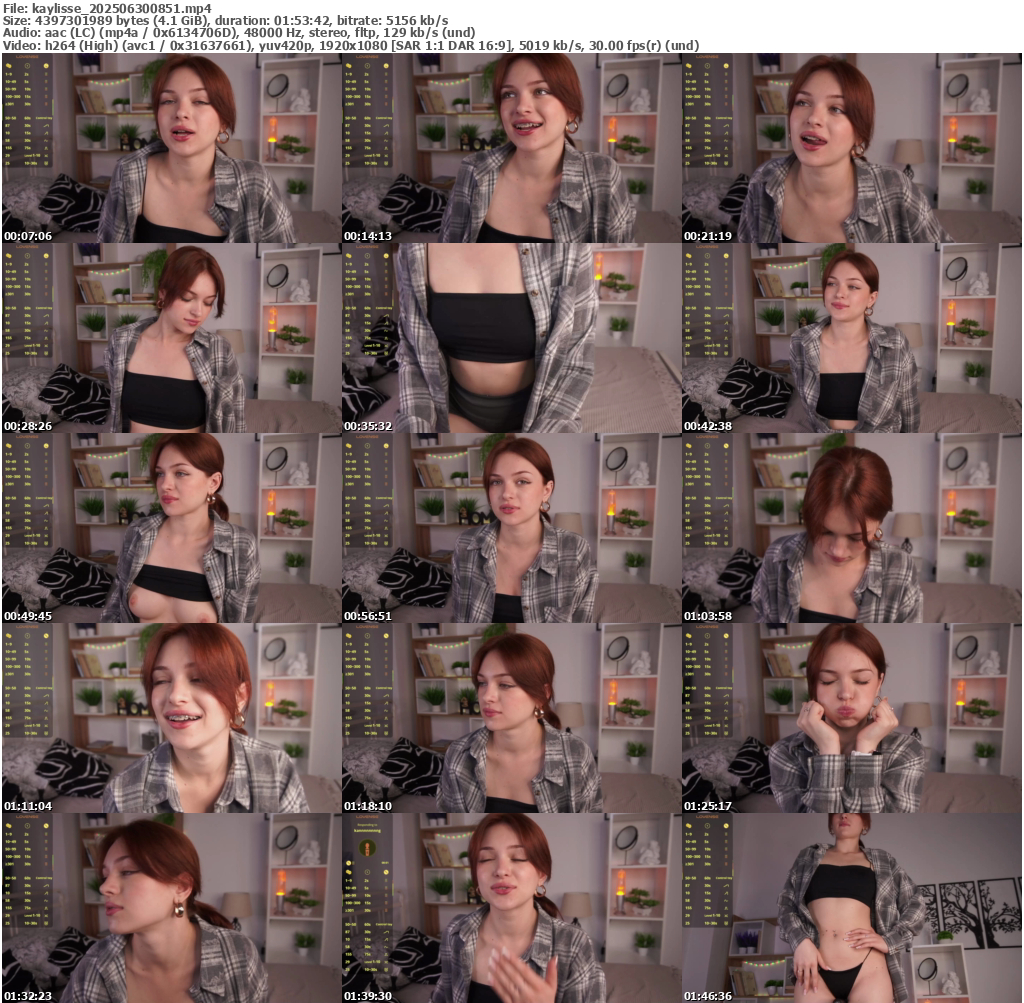Open the frame thumbnail stamped 01:11:04
Viewport: 1024px width, 1003px height.
171,718
